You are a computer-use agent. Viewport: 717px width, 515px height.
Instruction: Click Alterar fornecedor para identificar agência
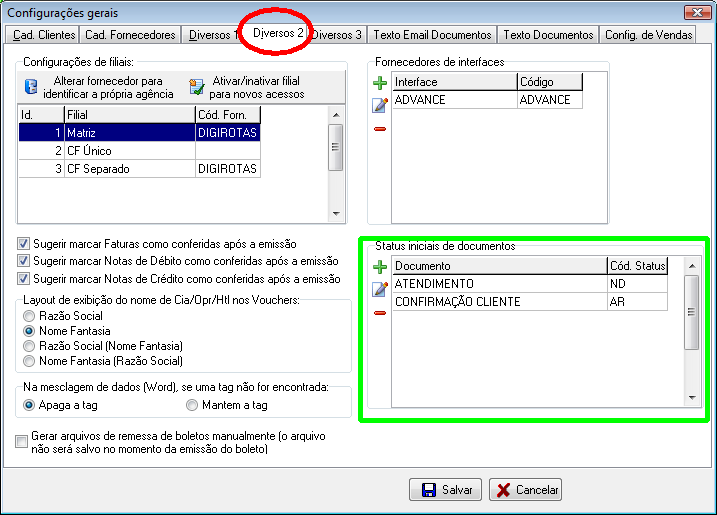click(99, 87)
